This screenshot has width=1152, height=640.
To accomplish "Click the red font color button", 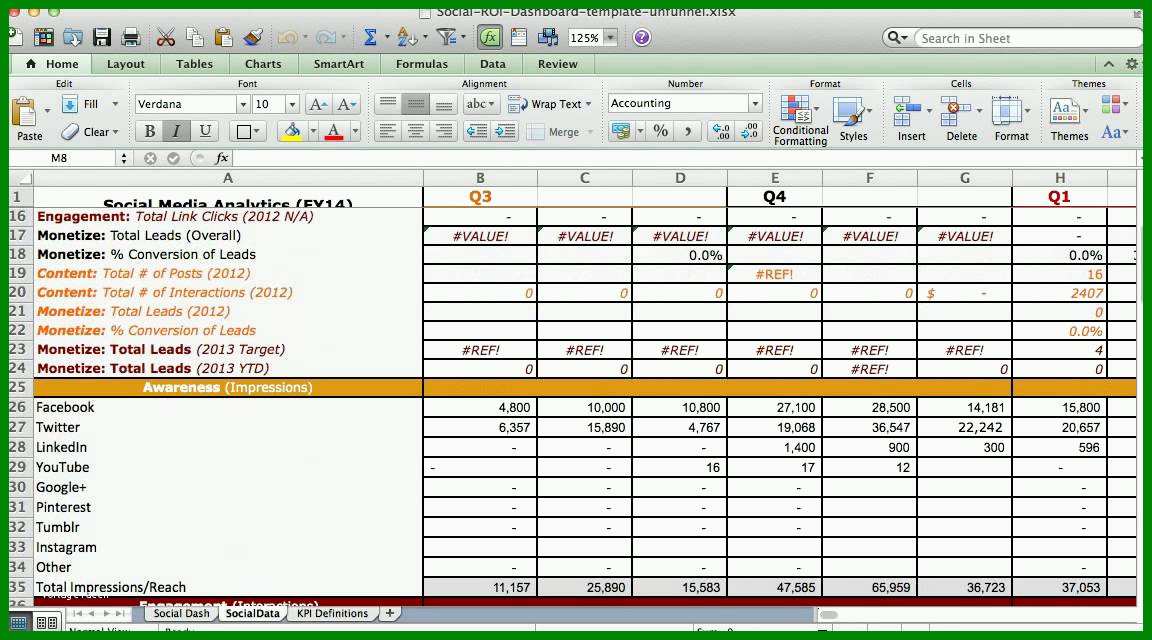I will pos(334,132).
